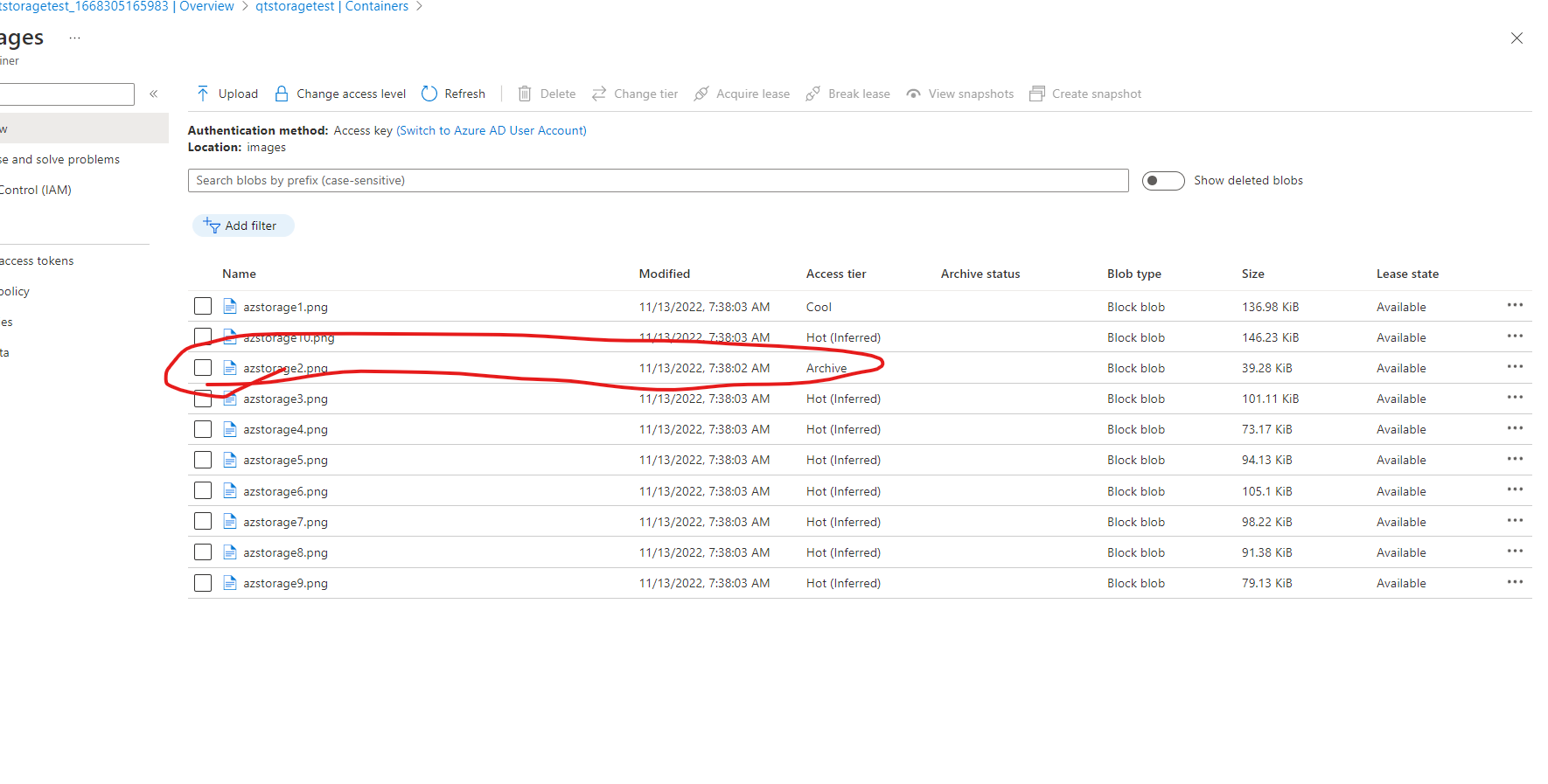Select the azstorage5.png row checkbox
This screenshot has width=1548, height=784.
click(203, 460)
